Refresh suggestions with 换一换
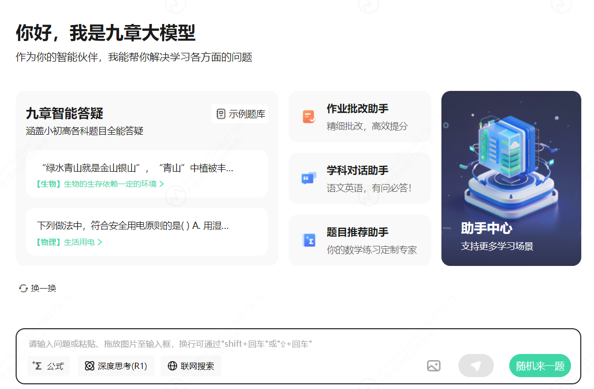This screenshot has width=594, height=389. pyautogui.click(x=38, y=288)
